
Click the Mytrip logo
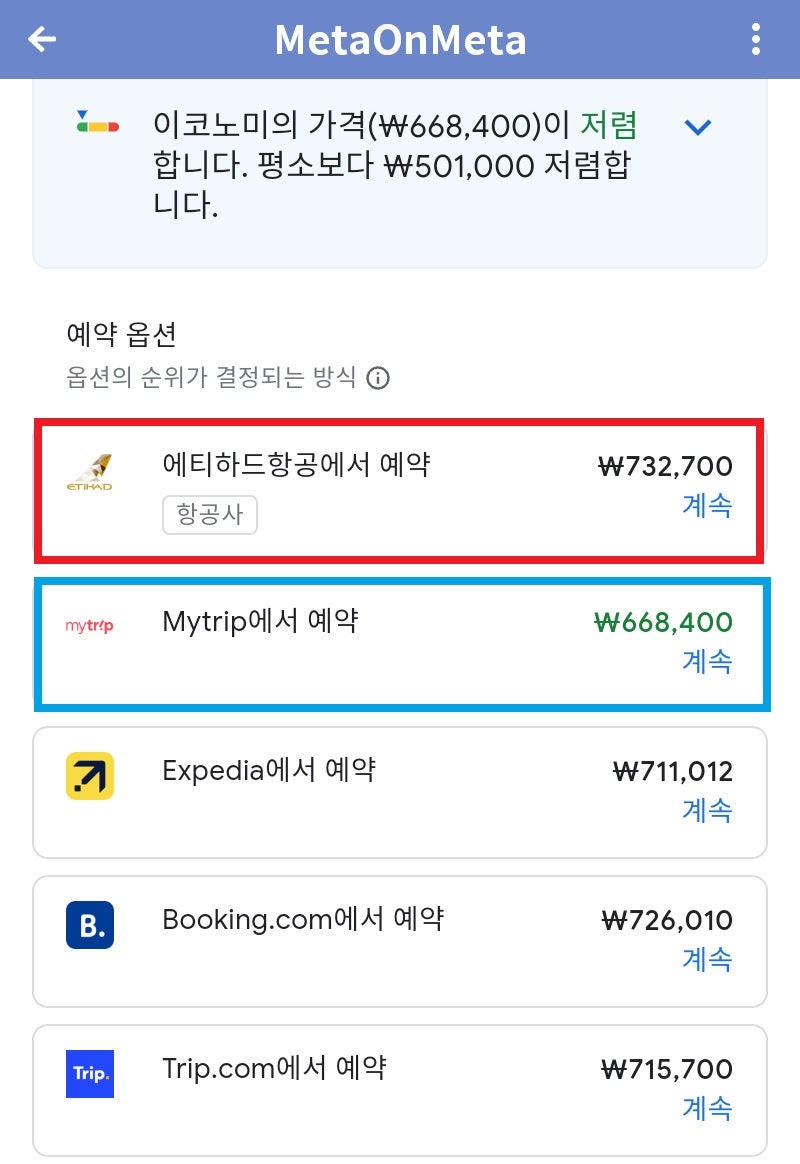90,622
